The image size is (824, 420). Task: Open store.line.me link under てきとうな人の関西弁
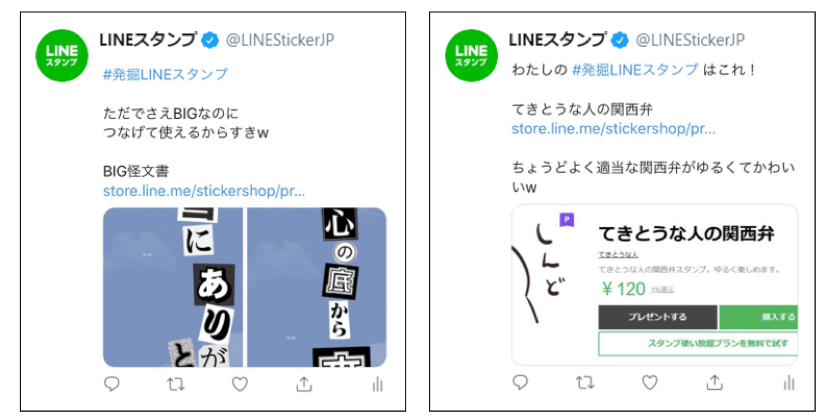tap(613, 129)
